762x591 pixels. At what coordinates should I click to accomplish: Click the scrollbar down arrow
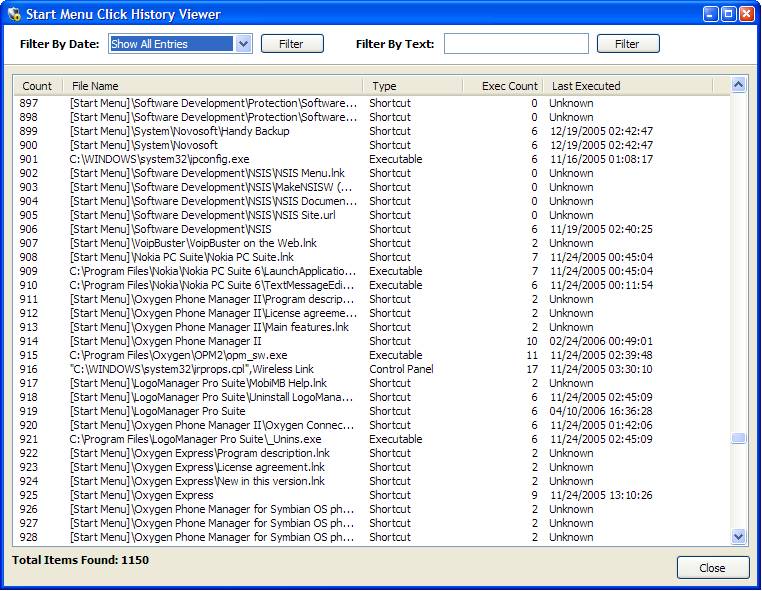tap(738, 537)
